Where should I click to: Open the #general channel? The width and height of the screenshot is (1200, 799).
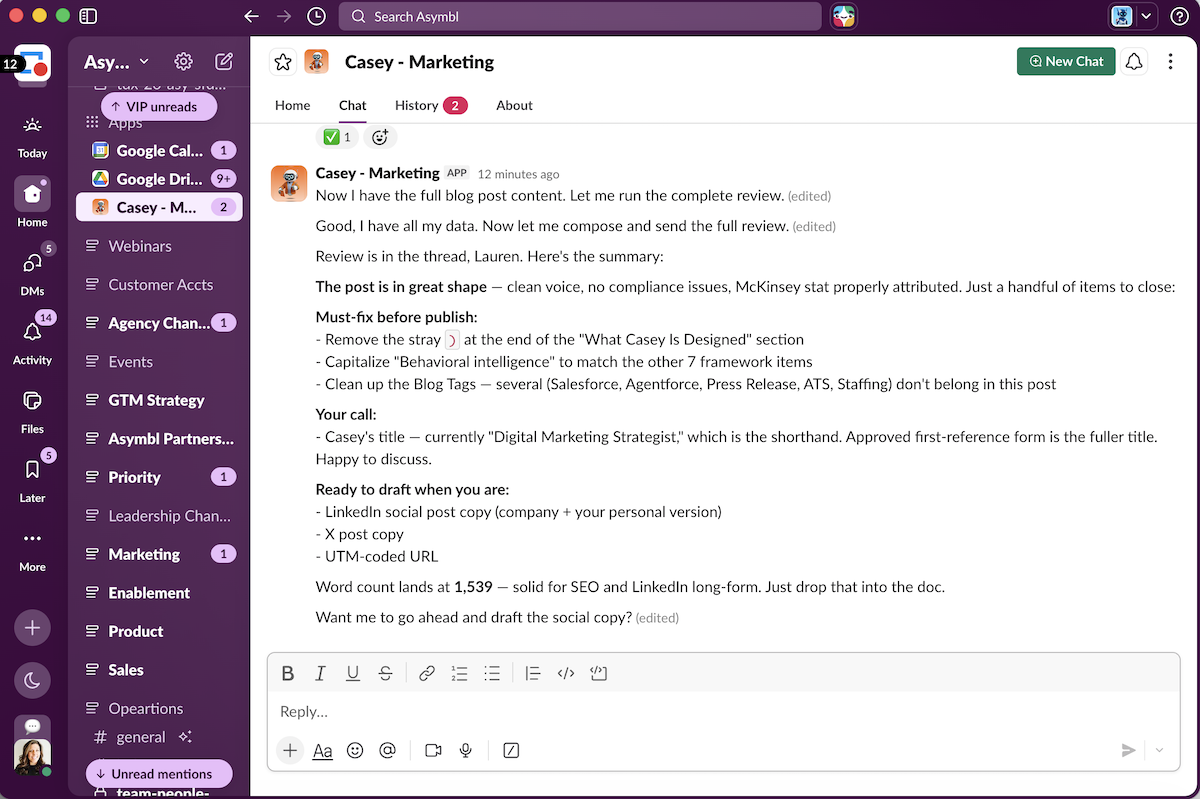pyautogui.click(x=140, y=737)
